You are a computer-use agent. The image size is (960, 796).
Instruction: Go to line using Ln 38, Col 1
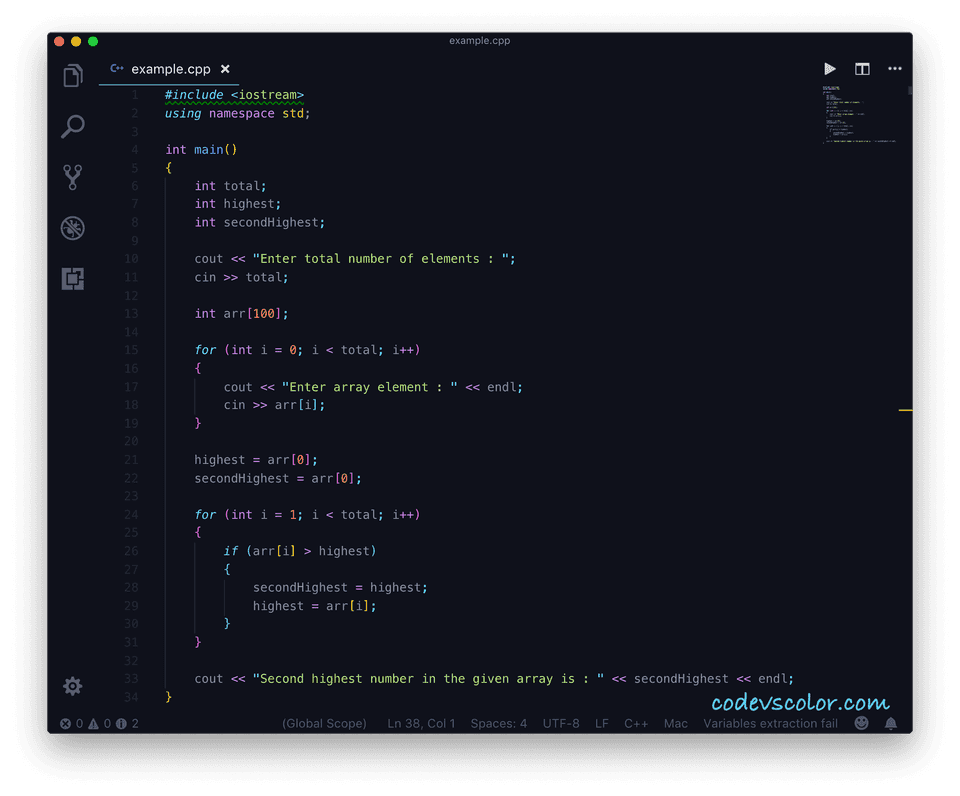421,723
